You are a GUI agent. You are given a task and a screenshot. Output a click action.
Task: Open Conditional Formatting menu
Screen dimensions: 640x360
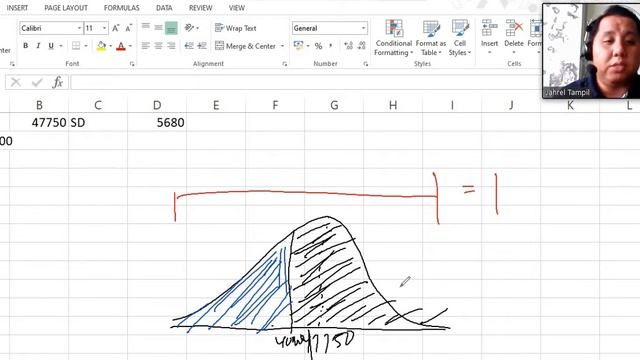(x=393, y=38)
